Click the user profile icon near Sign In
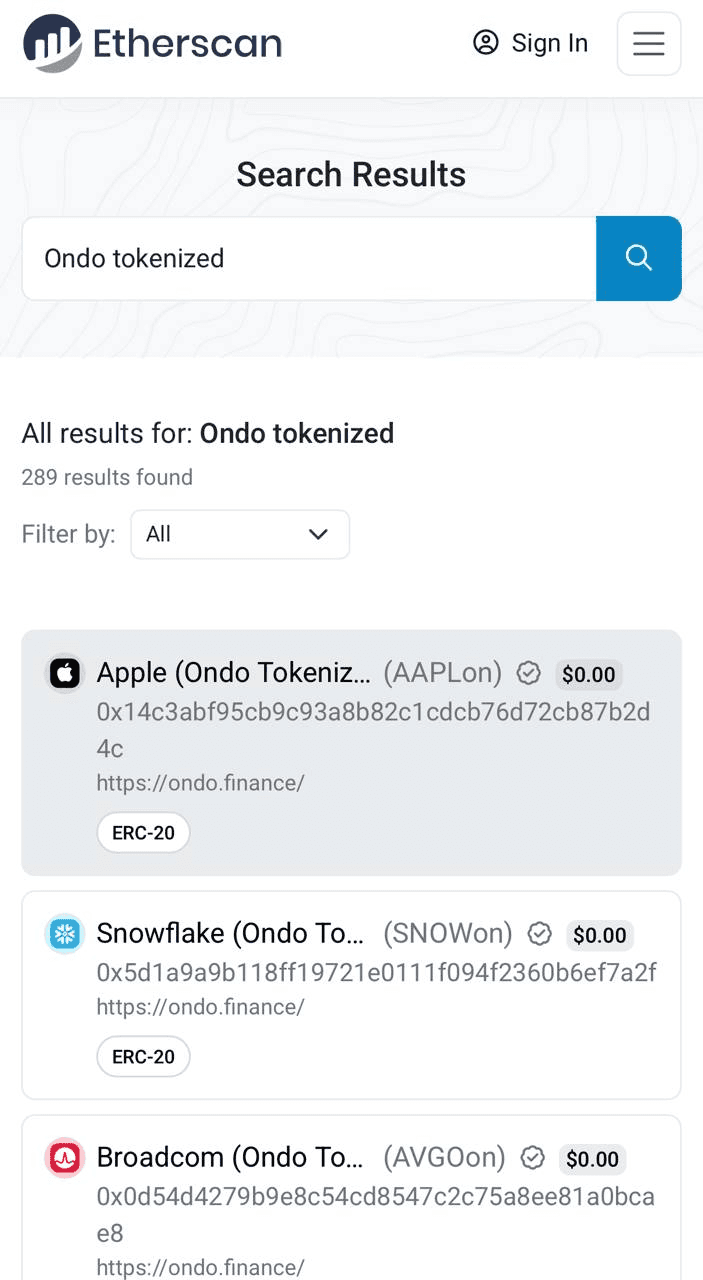The image size is (703, 1280). 486,42
